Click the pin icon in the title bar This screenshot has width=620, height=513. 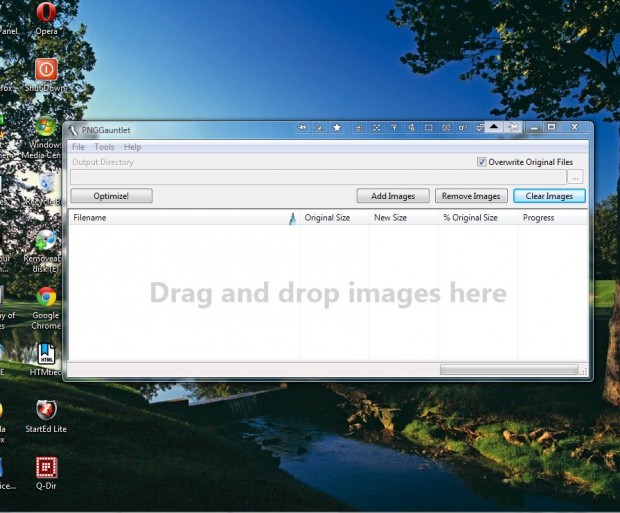click(513, 127)
